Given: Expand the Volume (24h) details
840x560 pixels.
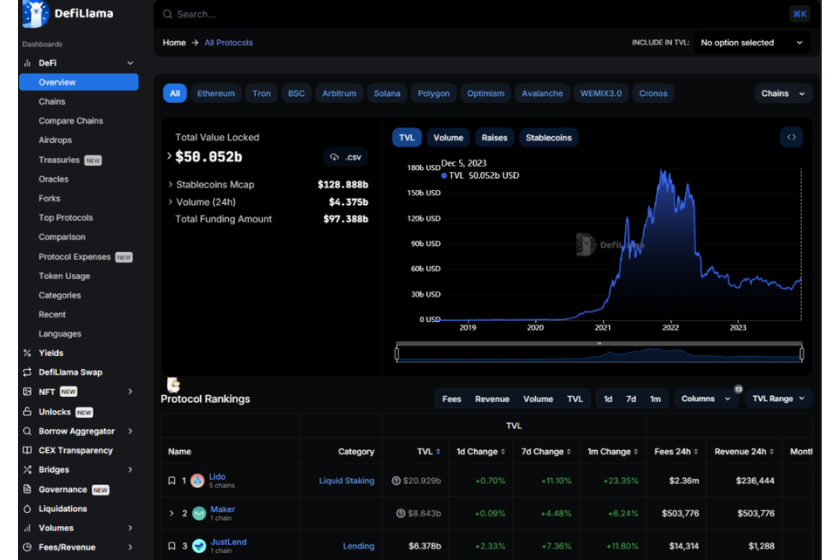Looking at the screenshot, I should (x=170, y=202).
